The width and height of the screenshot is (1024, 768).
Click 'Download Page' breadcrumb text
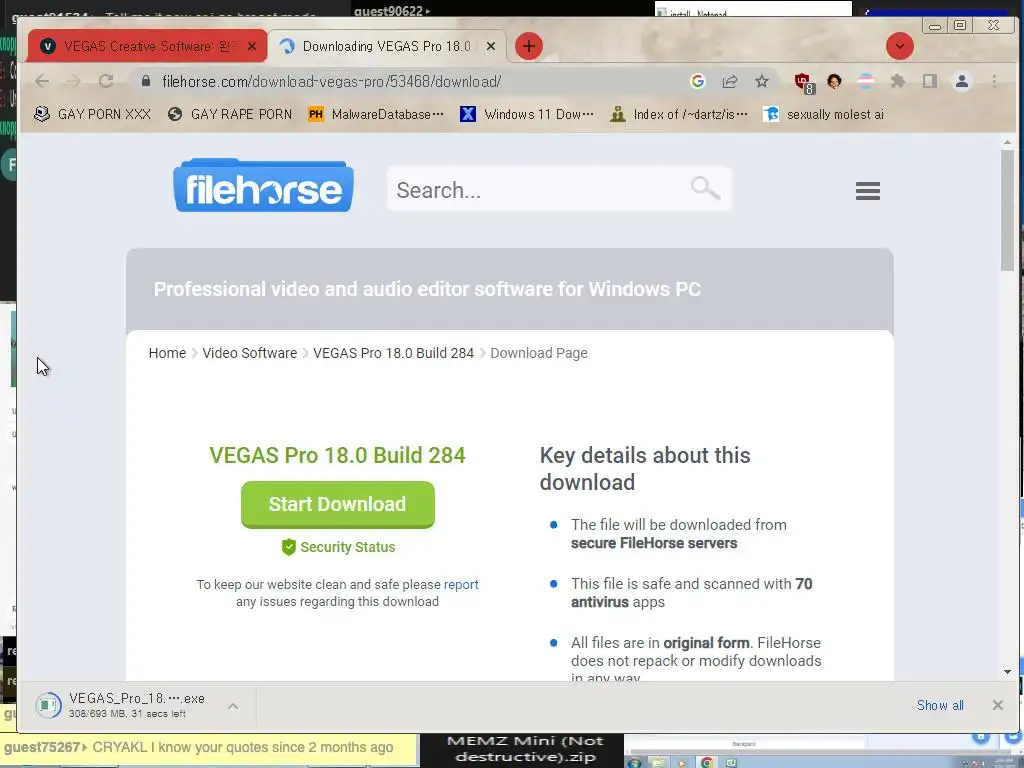pos(539,353)
